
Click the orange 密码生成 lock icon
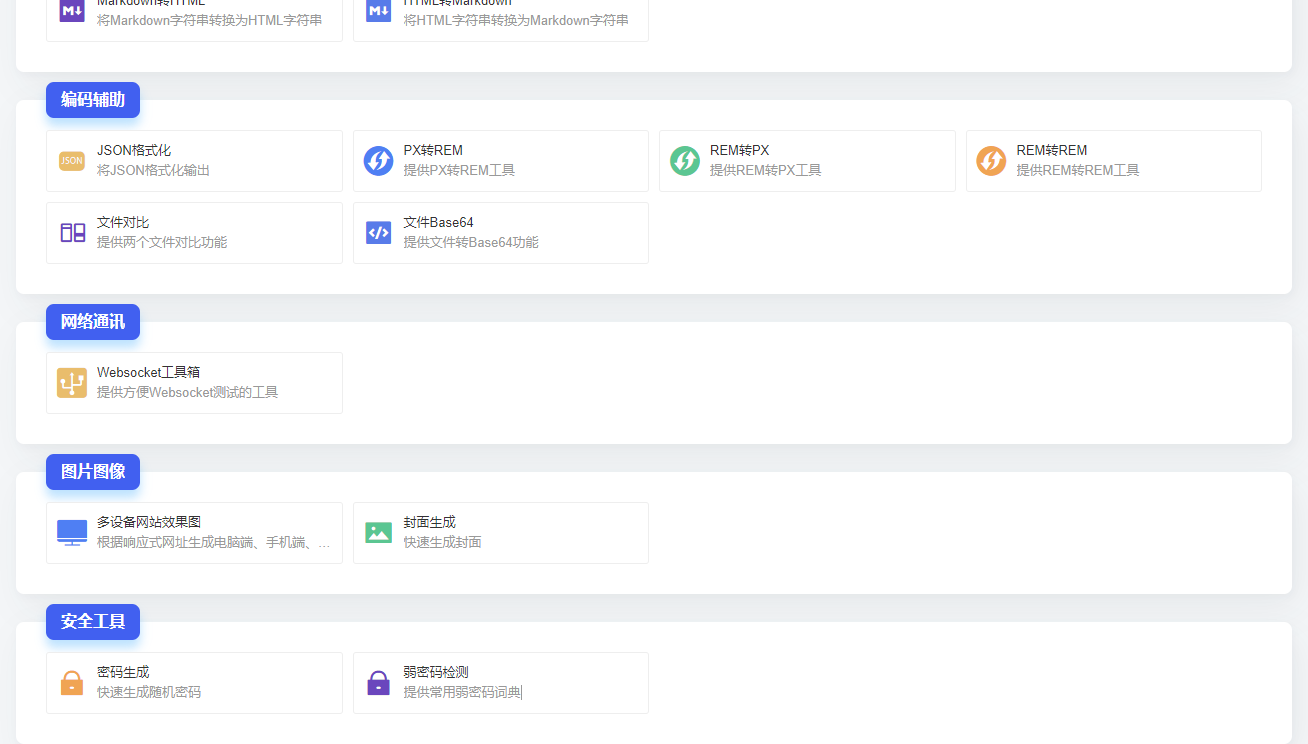click(72, 683)
